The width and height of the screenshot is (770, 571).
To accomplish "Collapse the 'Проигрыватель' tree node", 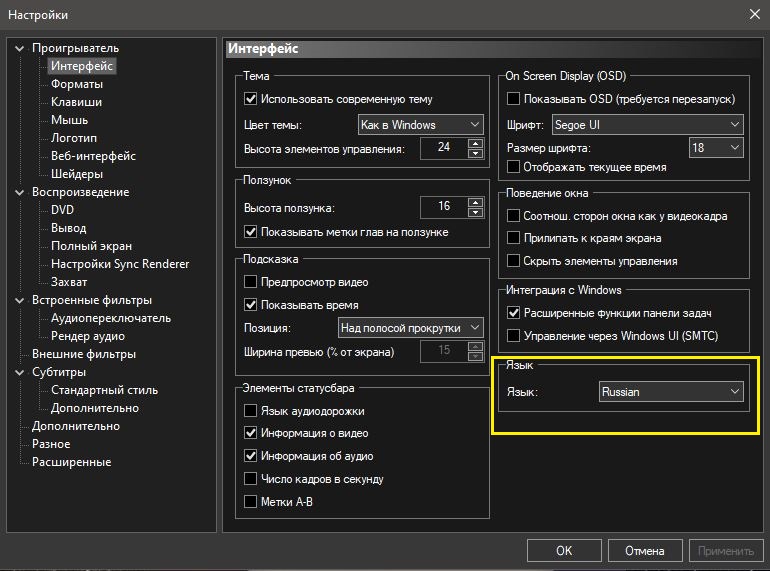I will pos(20,48).
